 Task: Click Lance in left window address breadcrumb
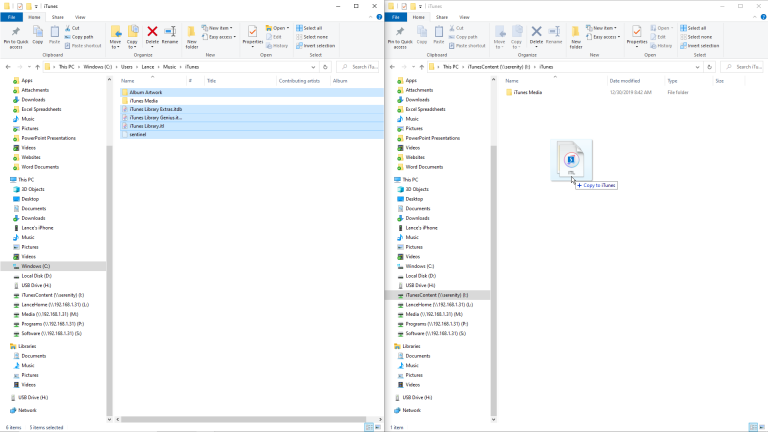click(x=147, y=67)
